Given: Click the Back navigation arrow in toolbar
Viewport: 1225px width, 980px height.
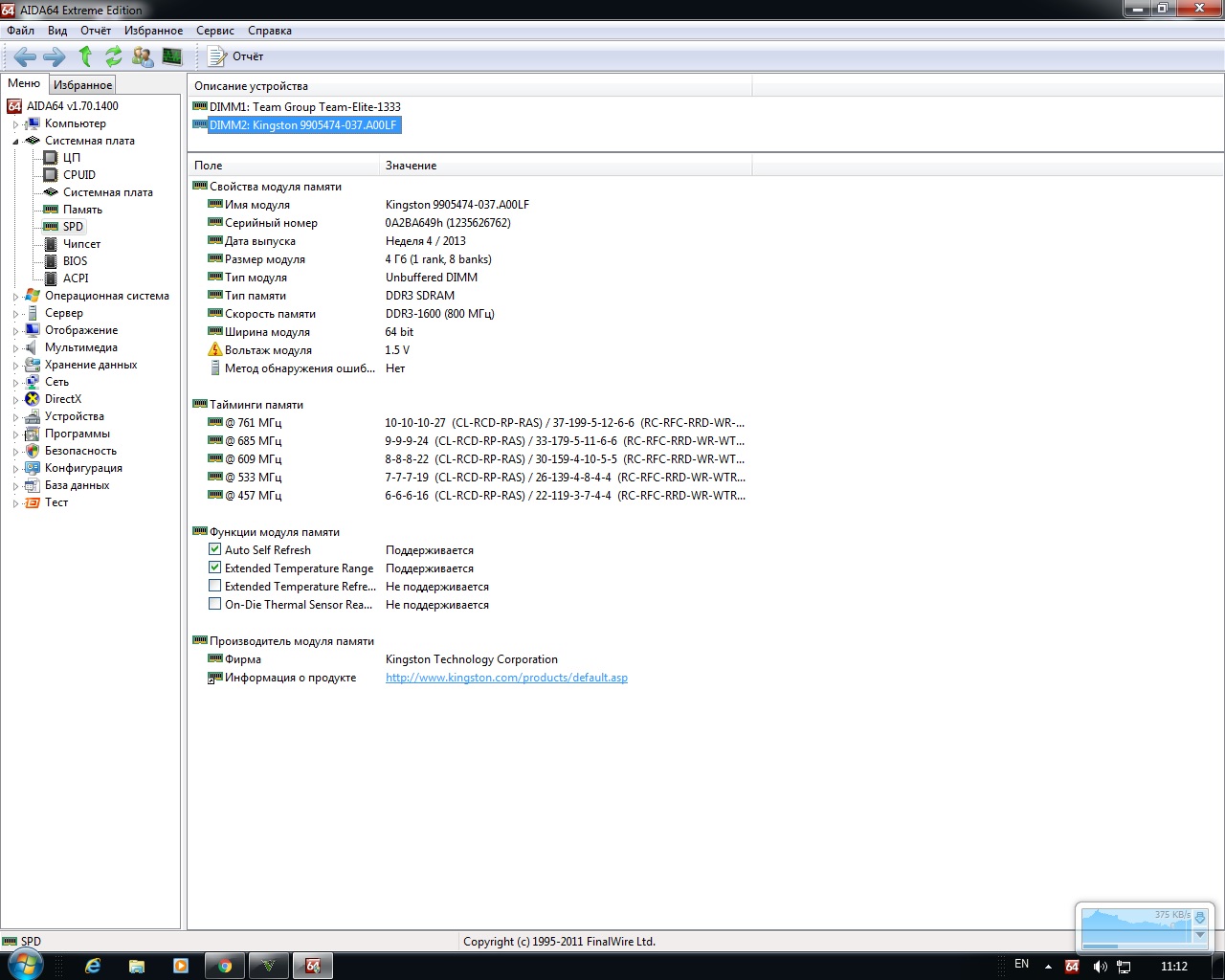Looking at the screenshot, I should click(25, 56).
